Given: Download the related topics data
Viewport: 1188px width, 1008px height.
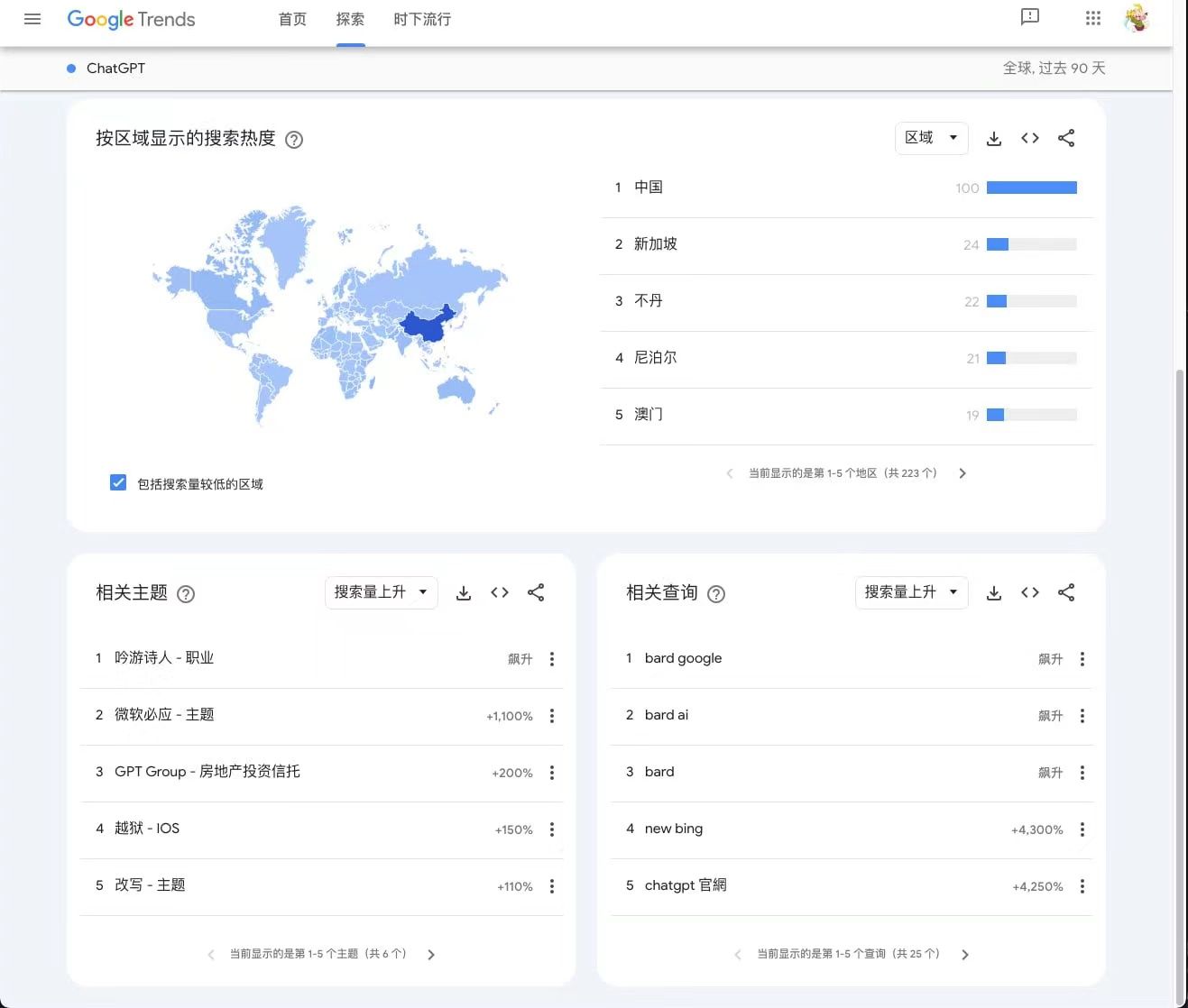Looking at the screenshot, I should (463, 592).
